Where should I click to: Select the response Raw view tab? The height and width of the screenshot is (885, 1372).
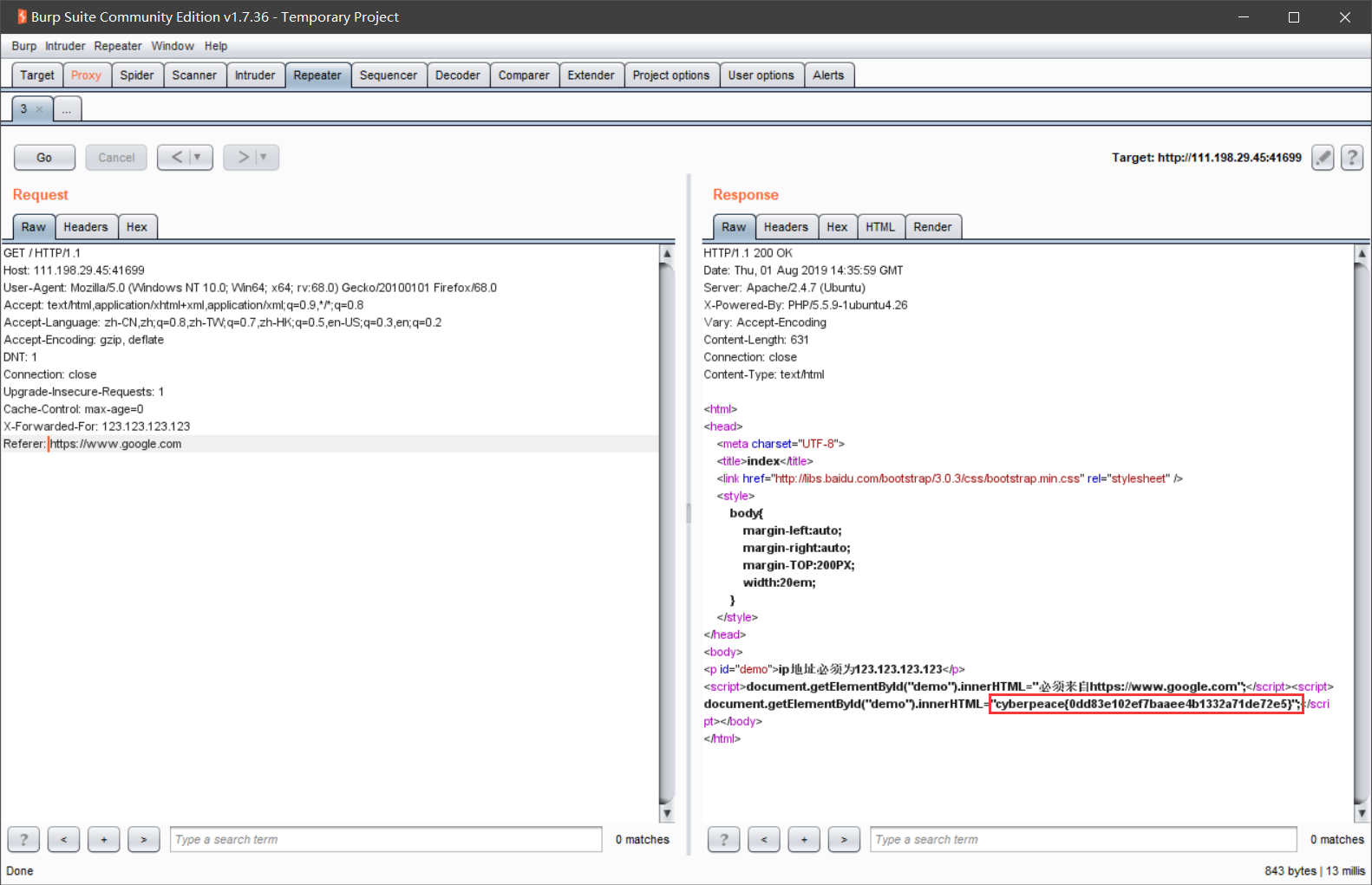[x=734, y=227]
